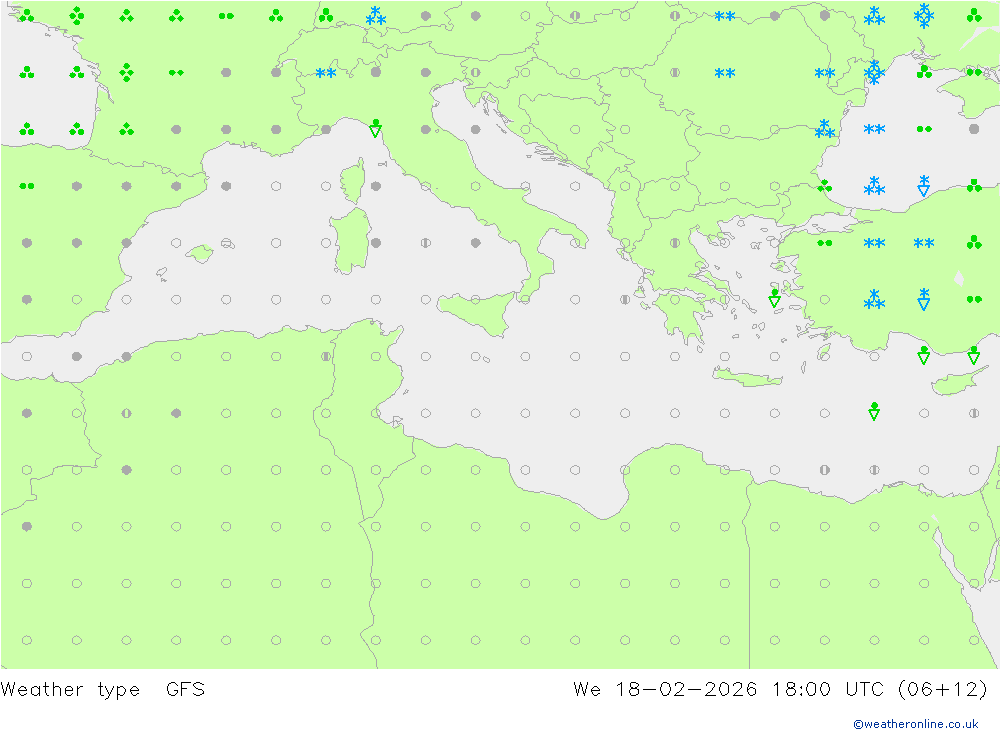Click the double blue snowflake over Black Sea water

coord(874,129)
